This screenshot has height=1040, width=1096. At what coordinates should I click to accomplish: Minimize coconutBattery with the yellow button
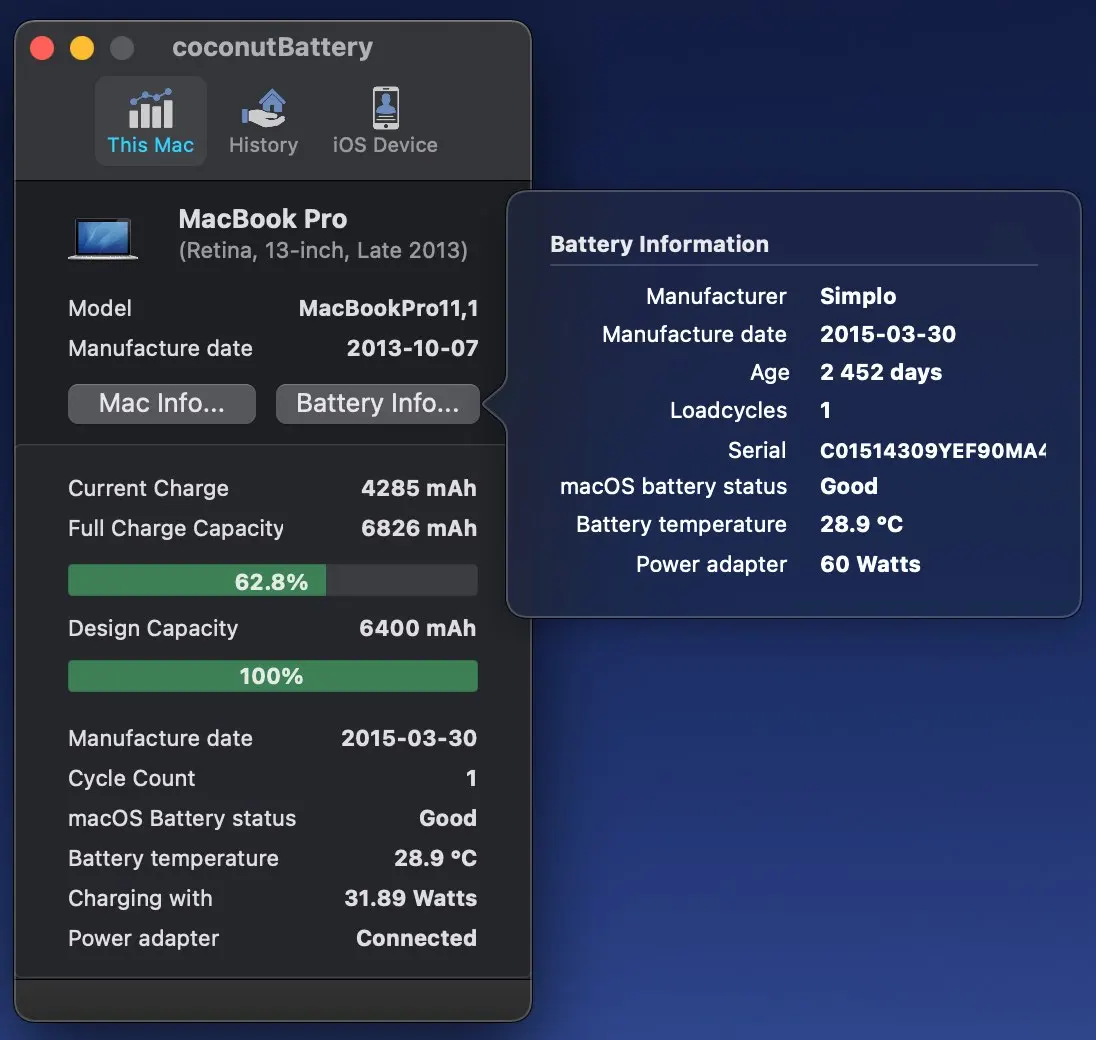click(82, 48)
